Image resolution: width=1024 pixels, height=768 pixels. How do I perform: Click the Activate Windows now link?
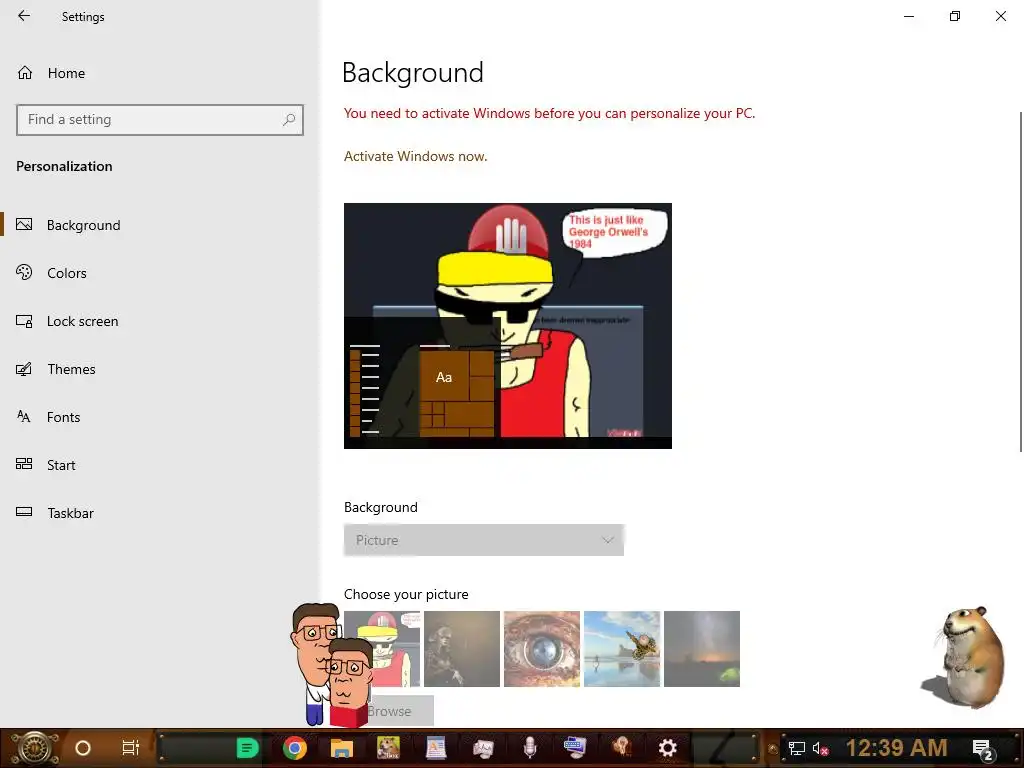[x=415, y=156]
